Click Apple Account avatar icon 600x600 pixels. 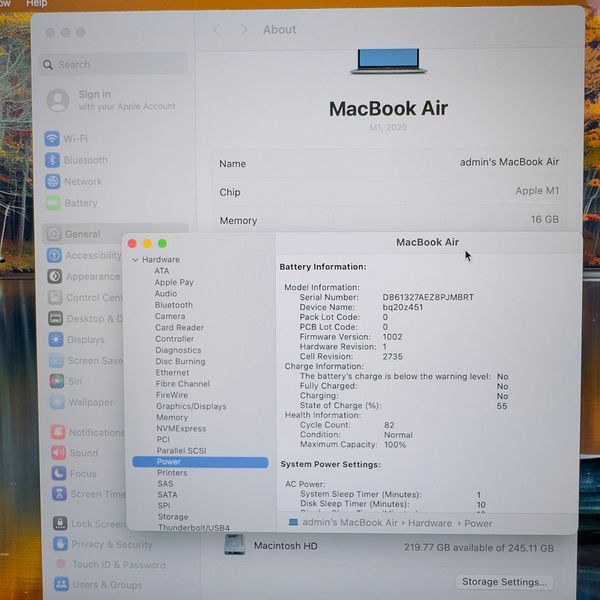coord(58,100)
